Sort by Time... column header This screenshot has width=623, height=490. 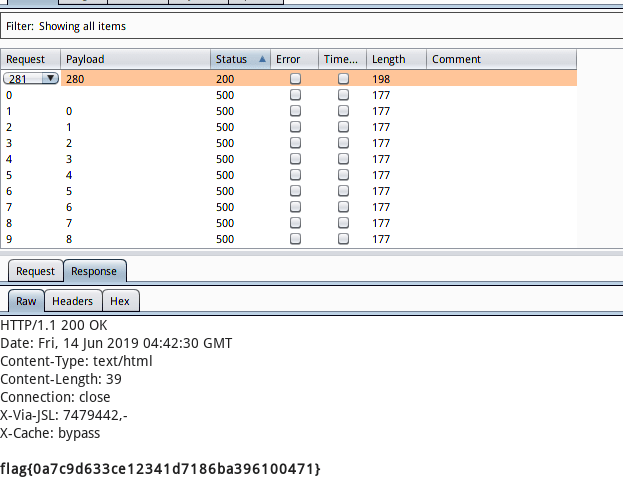342,59
